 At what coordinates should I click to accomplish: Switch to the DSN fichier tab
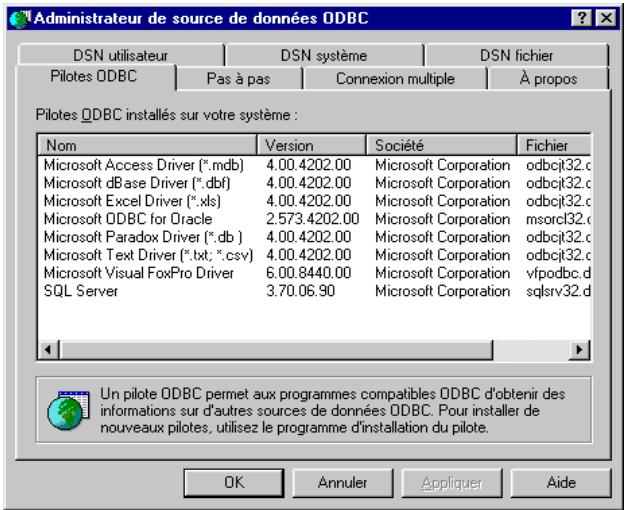point(516,55)
